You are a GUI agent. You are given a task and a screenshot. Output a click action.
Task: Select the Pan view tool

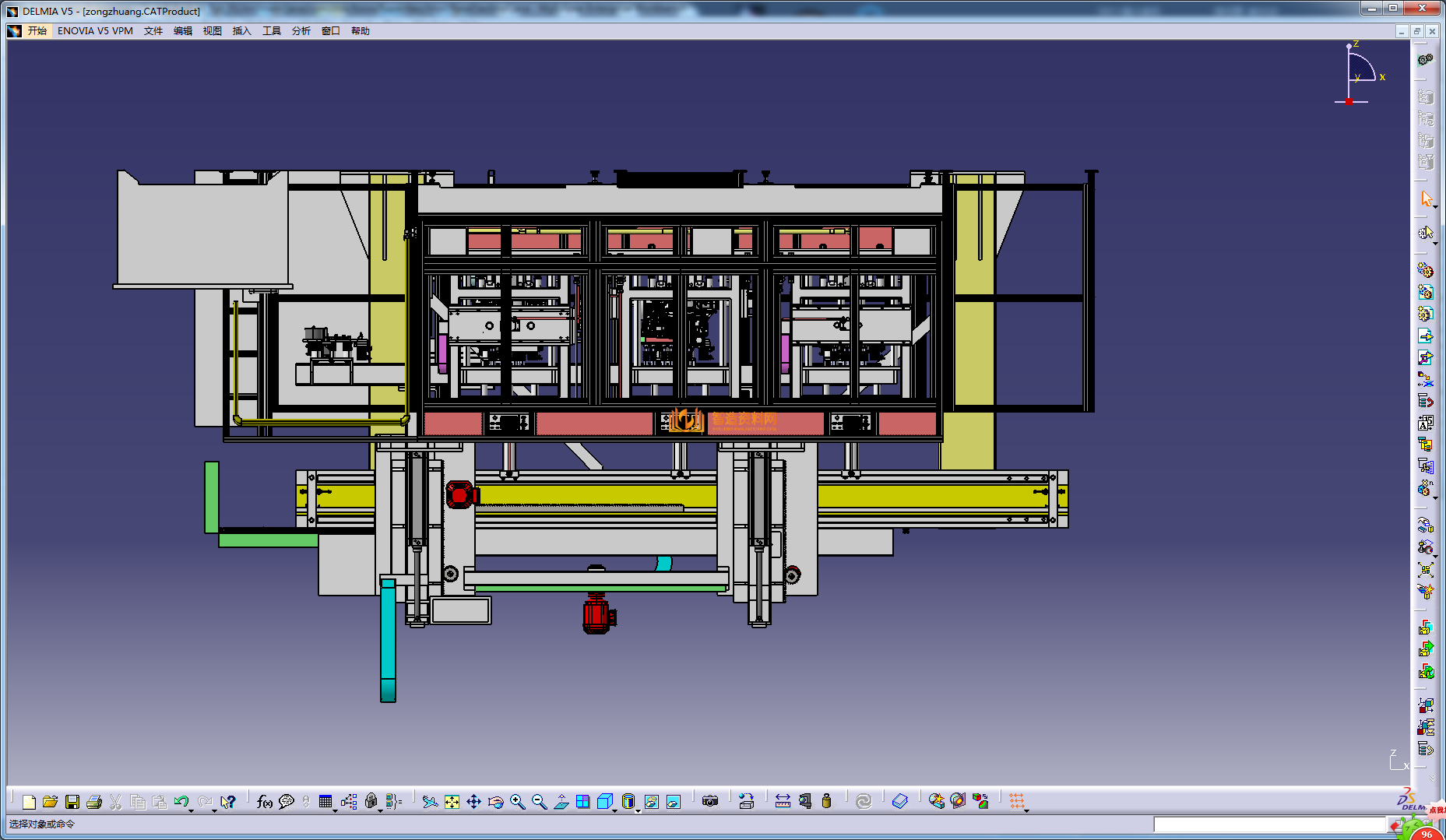(473, 802)
